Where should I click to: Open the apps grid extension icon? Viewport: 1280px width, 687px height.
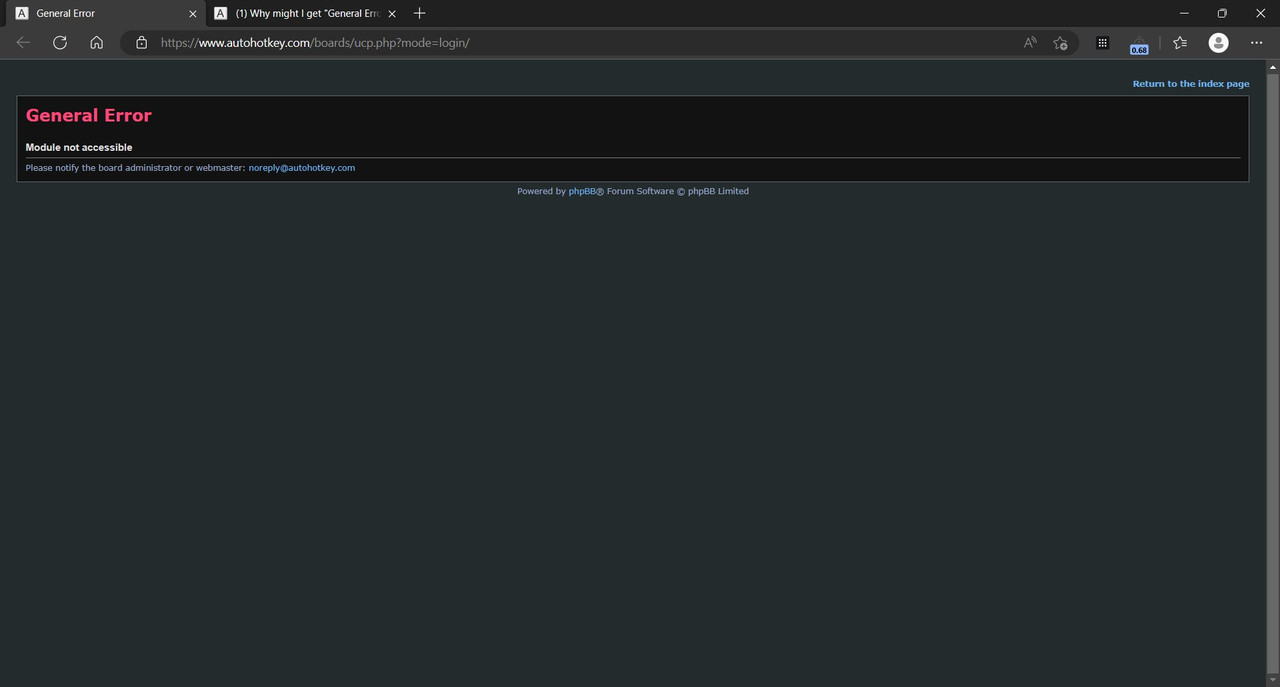[x=1102, y=43]
